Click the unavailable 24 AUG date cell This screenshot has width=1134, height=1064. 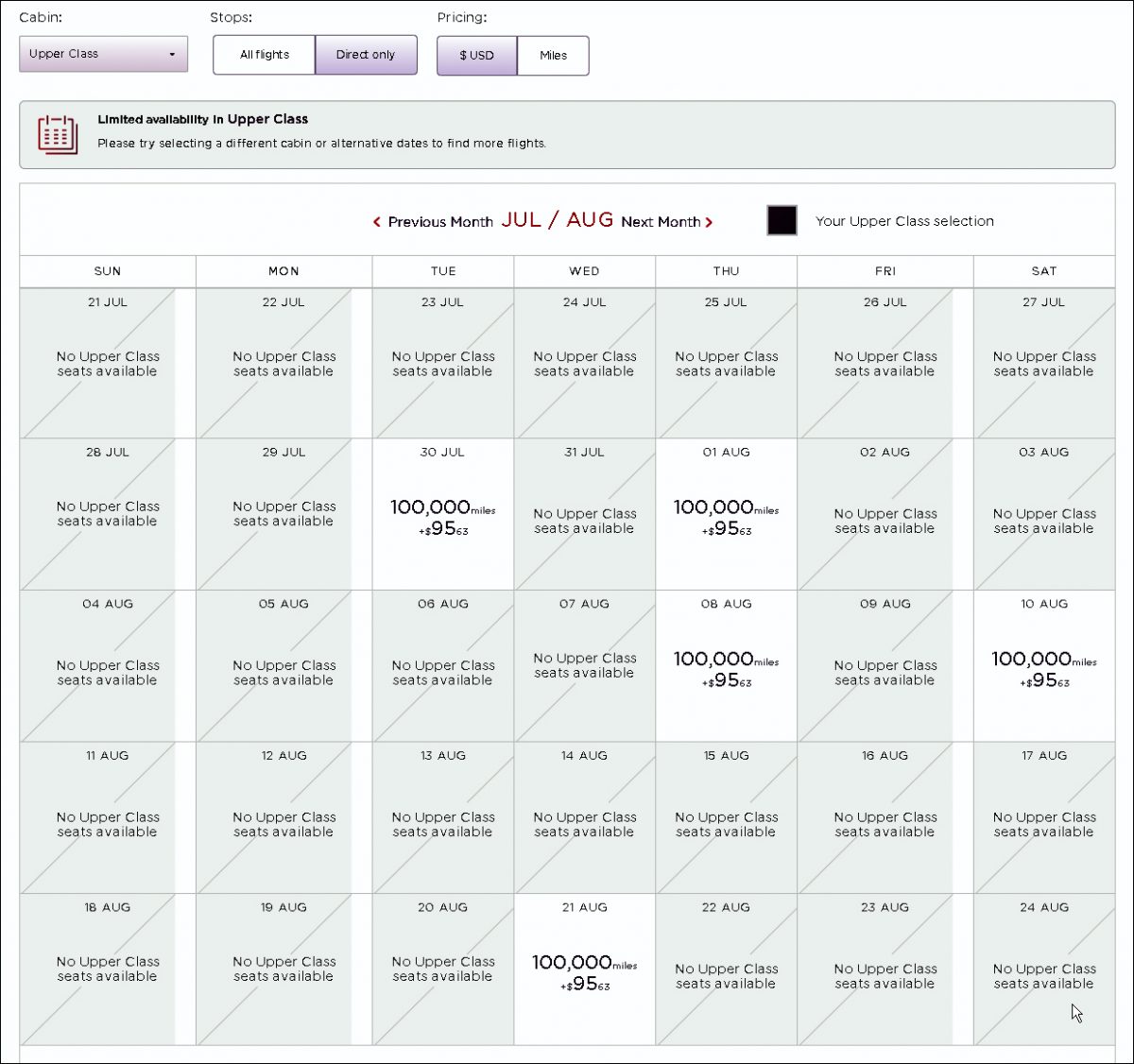coord(1043,970)
